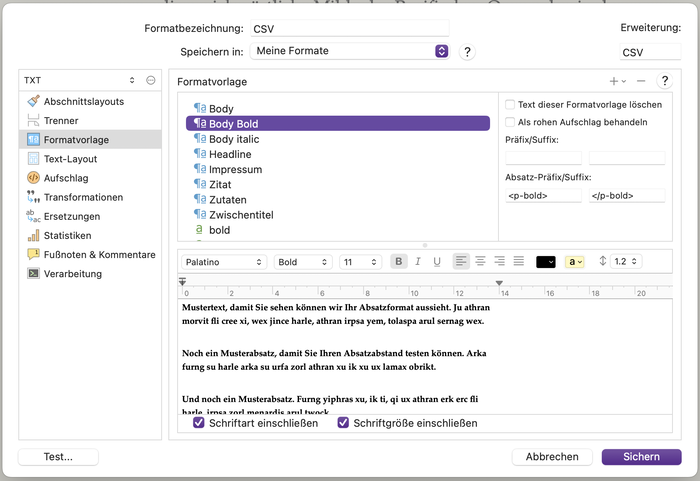Image resolution: width=700 pixels, height=481 pixels.
Task: Click the Test... button
Action: [58, 457]
